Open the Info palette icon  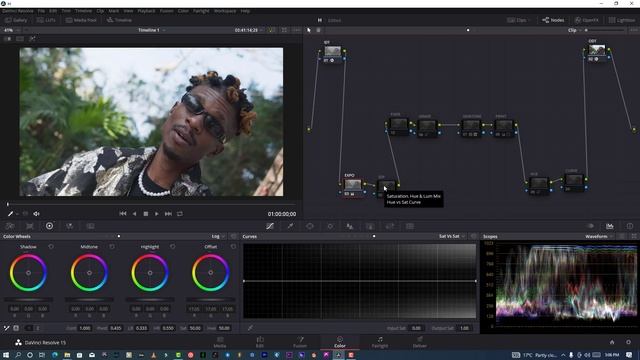click(x=630, y=226)
